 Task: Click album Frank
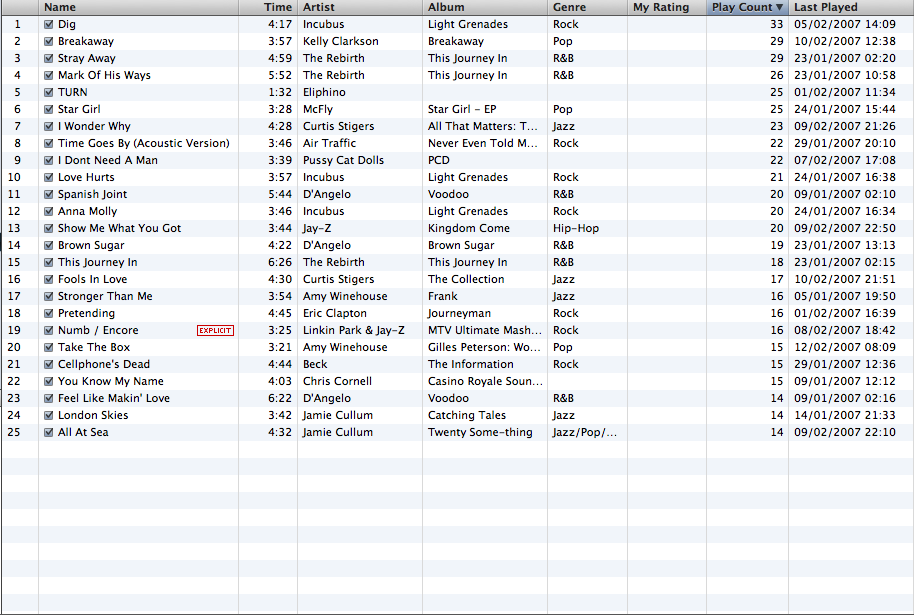(442, 296)
